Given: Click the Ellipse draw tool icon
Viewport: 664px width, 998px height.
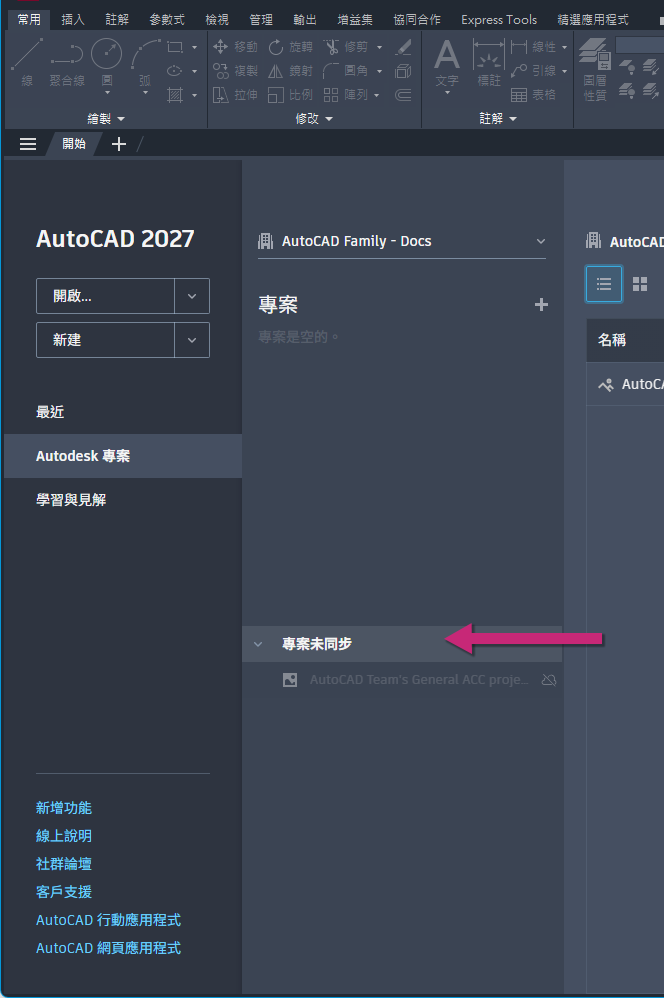Looking at the screenshot, I should [175, 71].
